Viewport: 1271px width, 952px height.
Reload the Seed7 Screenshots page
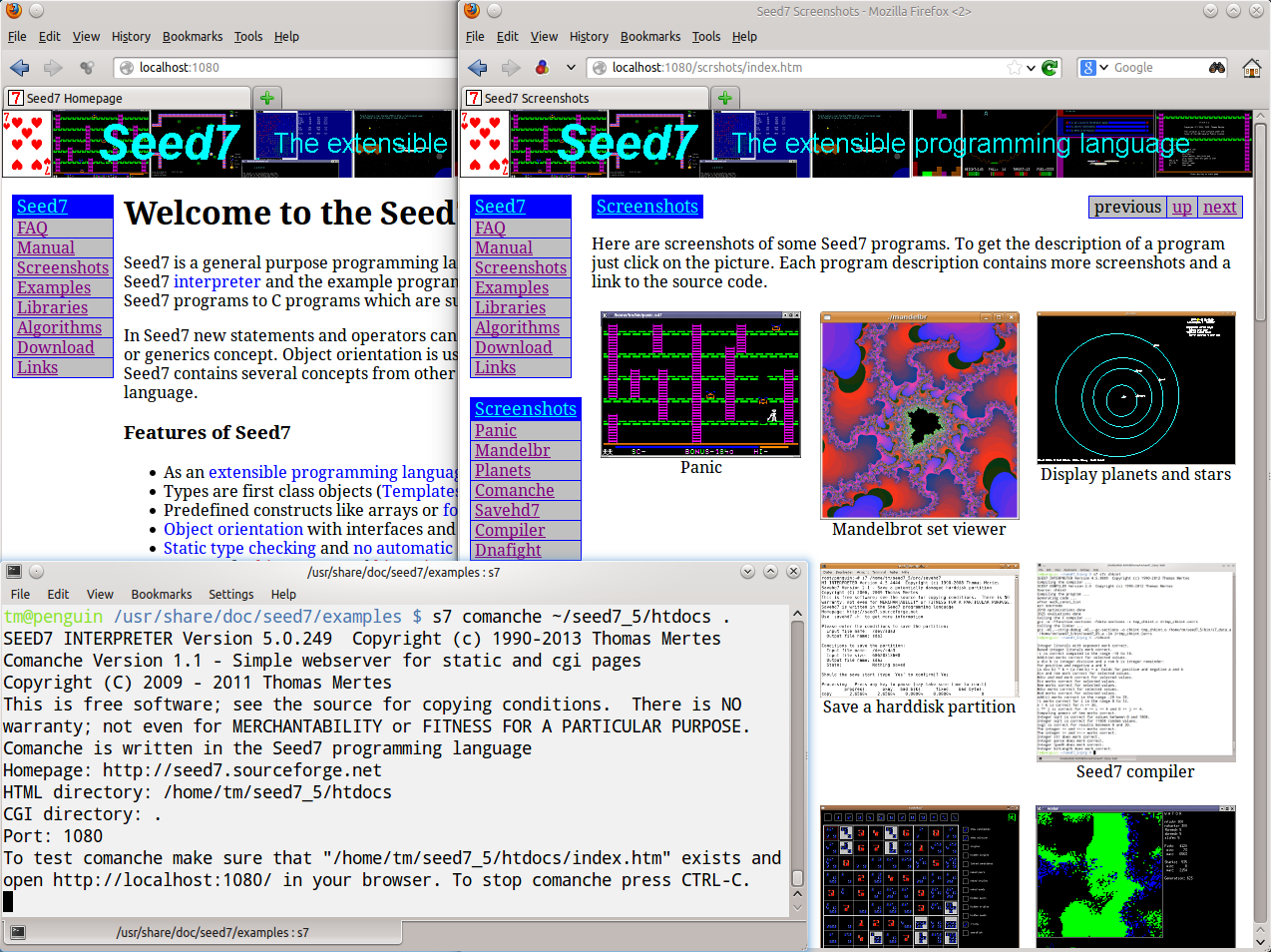1050,68
